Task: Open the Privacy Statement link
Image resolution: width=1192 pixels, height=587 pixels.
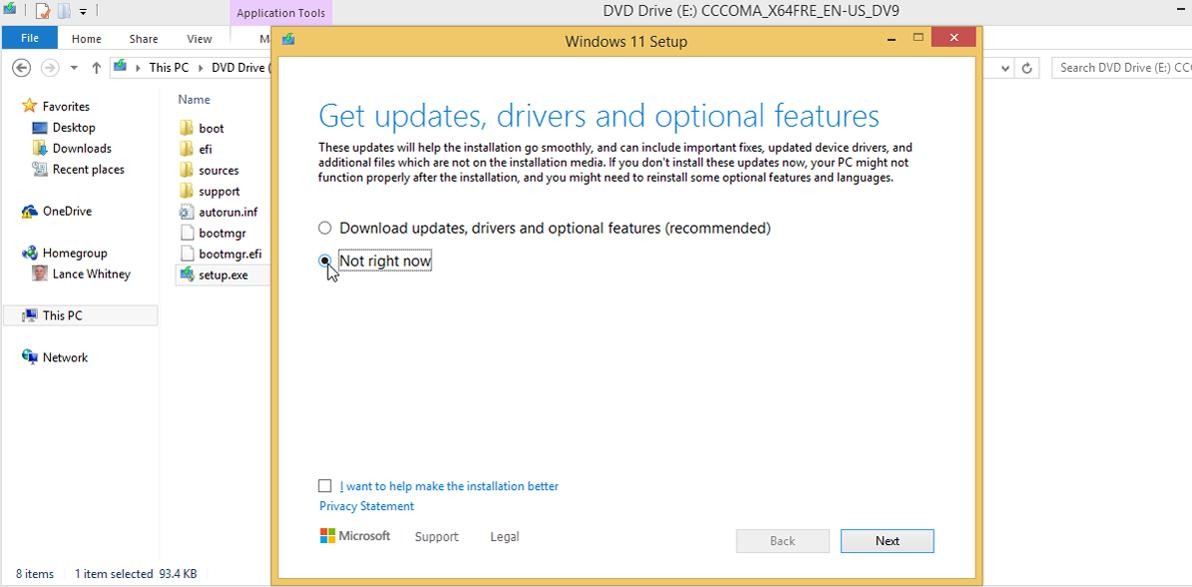Action: (x=366, y=506)
